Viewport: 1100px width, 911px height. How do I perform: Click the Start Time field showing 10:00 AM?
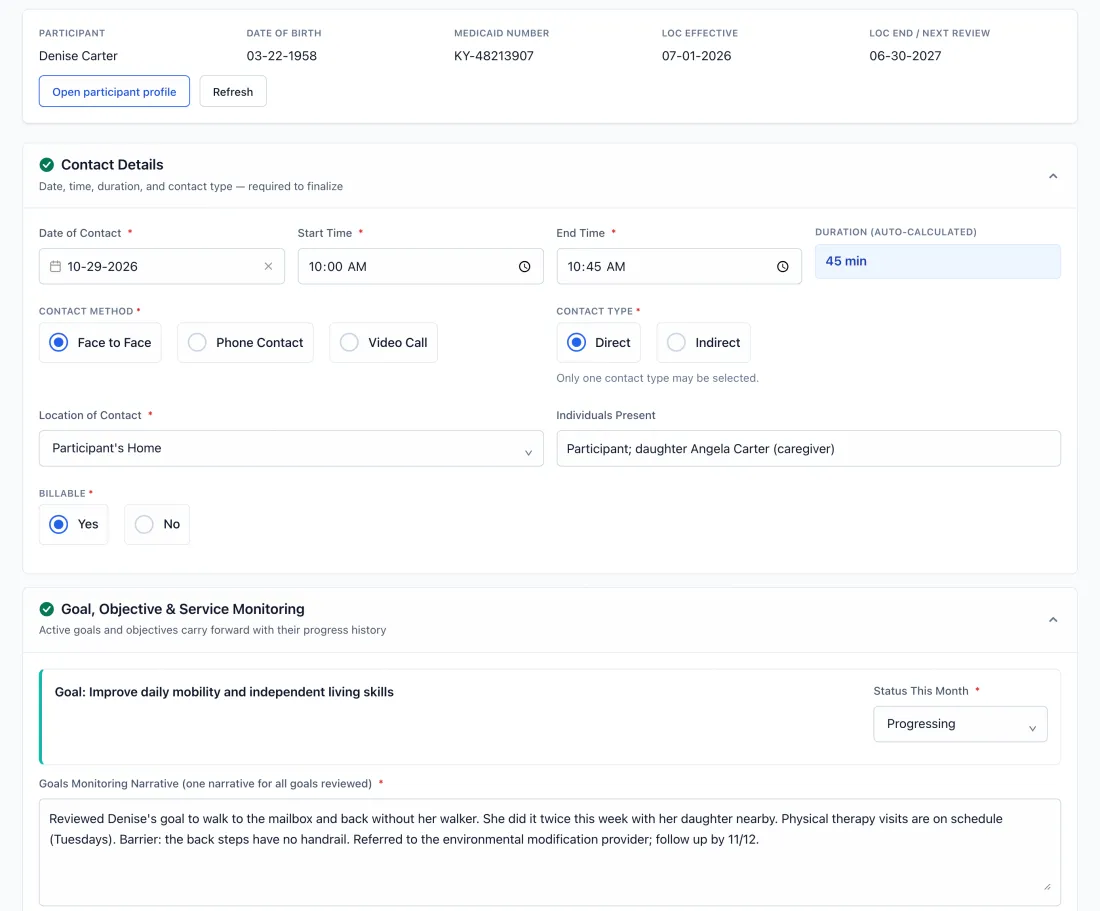coord(420,266)
